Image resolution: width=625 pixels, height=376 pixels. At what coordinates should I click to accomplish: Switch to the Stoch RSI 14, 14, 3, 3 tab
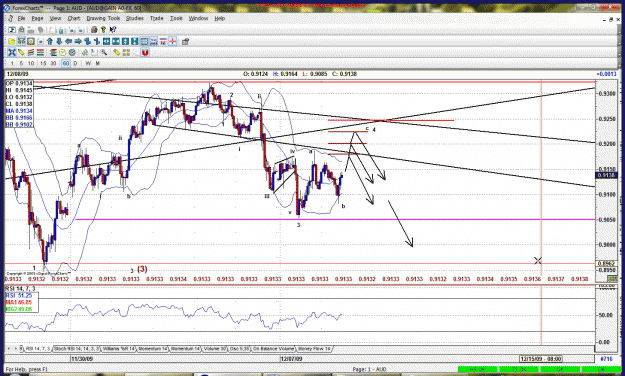pos(77,349)
